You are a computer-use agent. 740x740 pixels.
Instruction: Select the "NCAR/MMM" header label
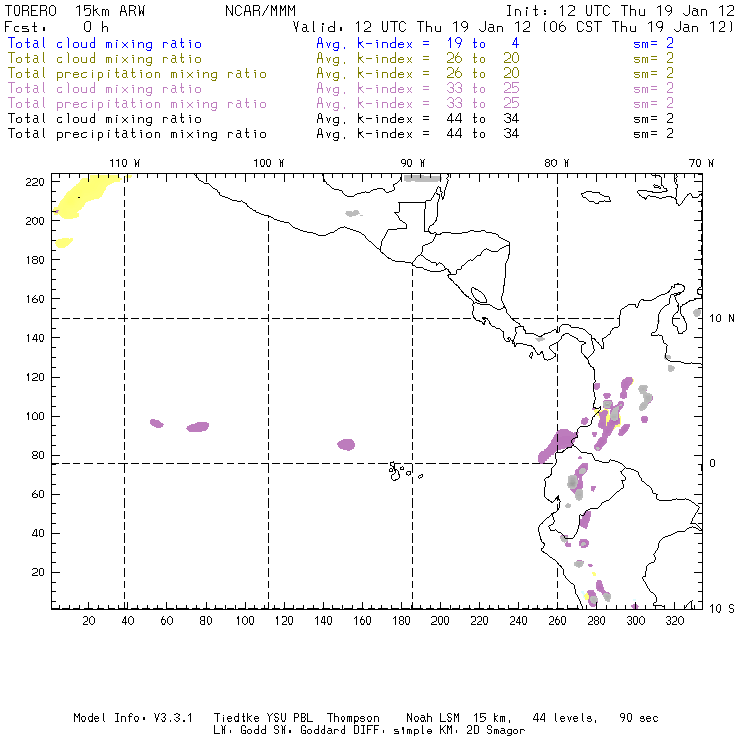(x=261, y=11)
